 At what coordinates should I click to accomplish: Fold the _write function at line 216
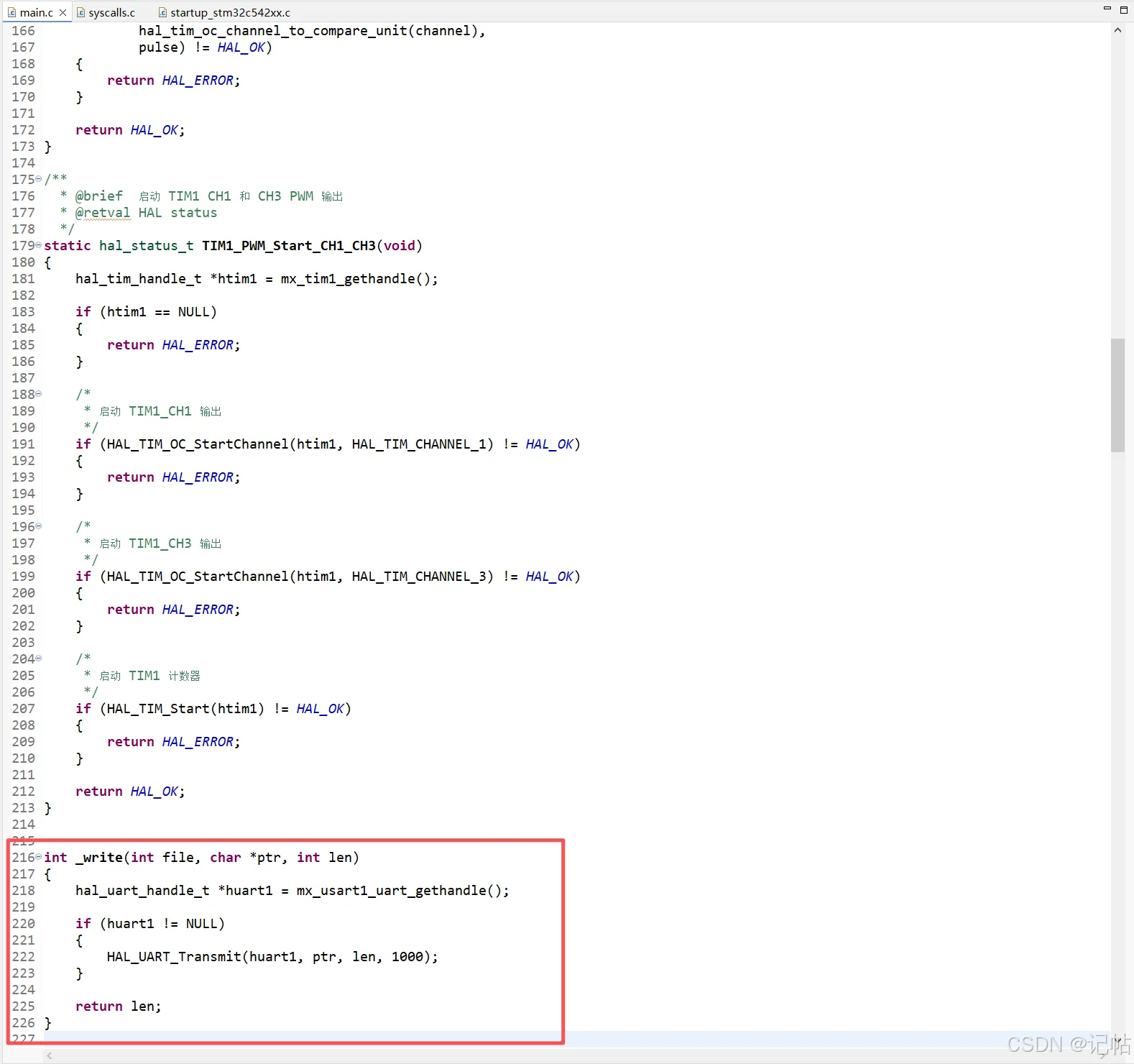(39, 857)
